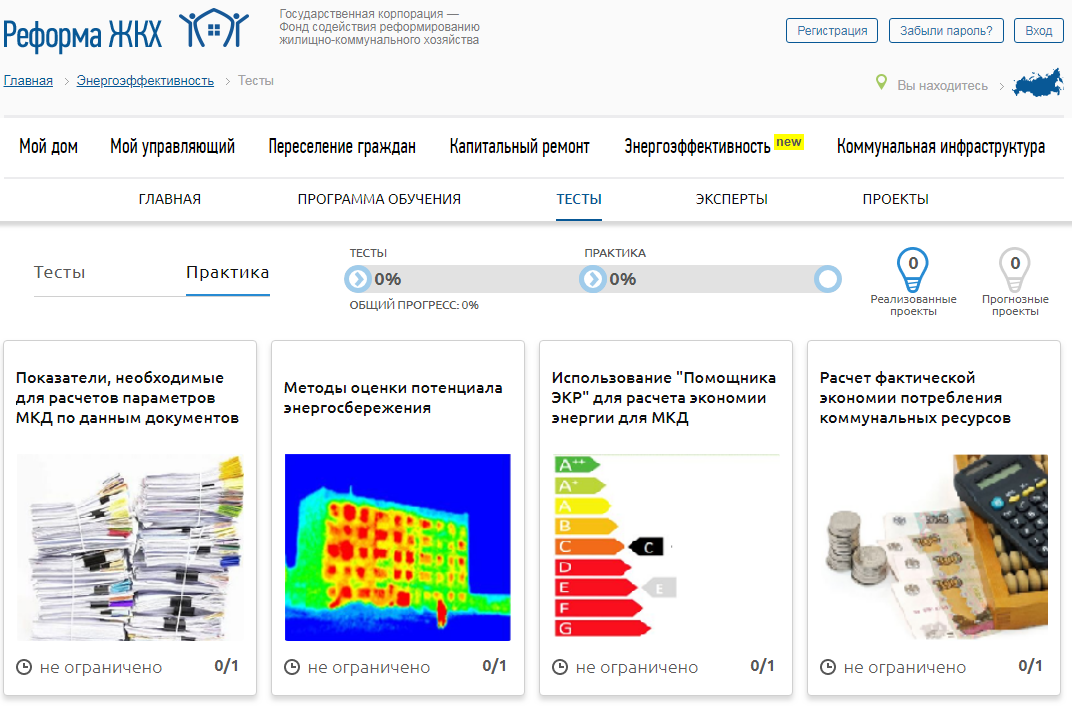Image resolution: width=1072 pixels, height=708 pixels.
Task: Open the Капитальный ремонт menu
Action: (519, 147)
